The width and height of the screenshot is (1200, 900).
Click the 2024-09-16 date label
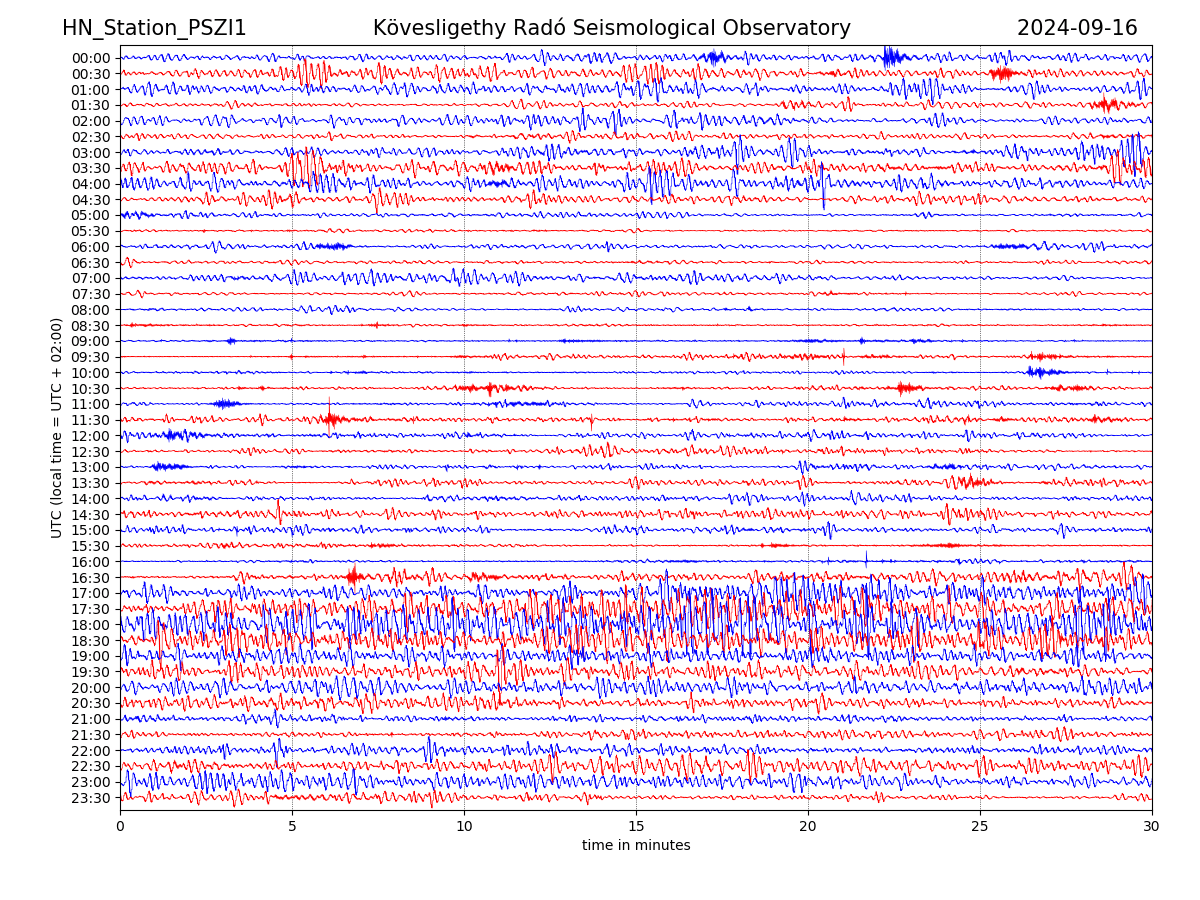1077,28
